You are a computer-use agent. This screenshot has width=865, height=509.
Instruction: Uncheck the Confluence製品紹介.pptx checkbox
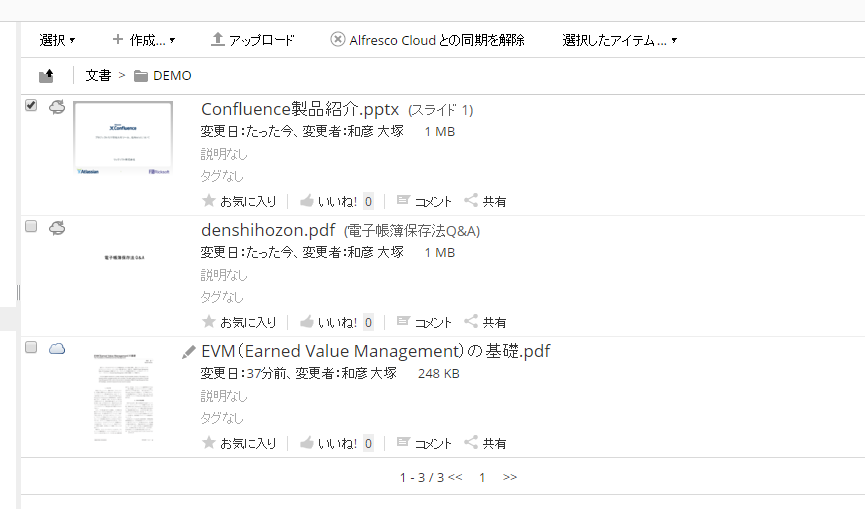tap(31, 105)
